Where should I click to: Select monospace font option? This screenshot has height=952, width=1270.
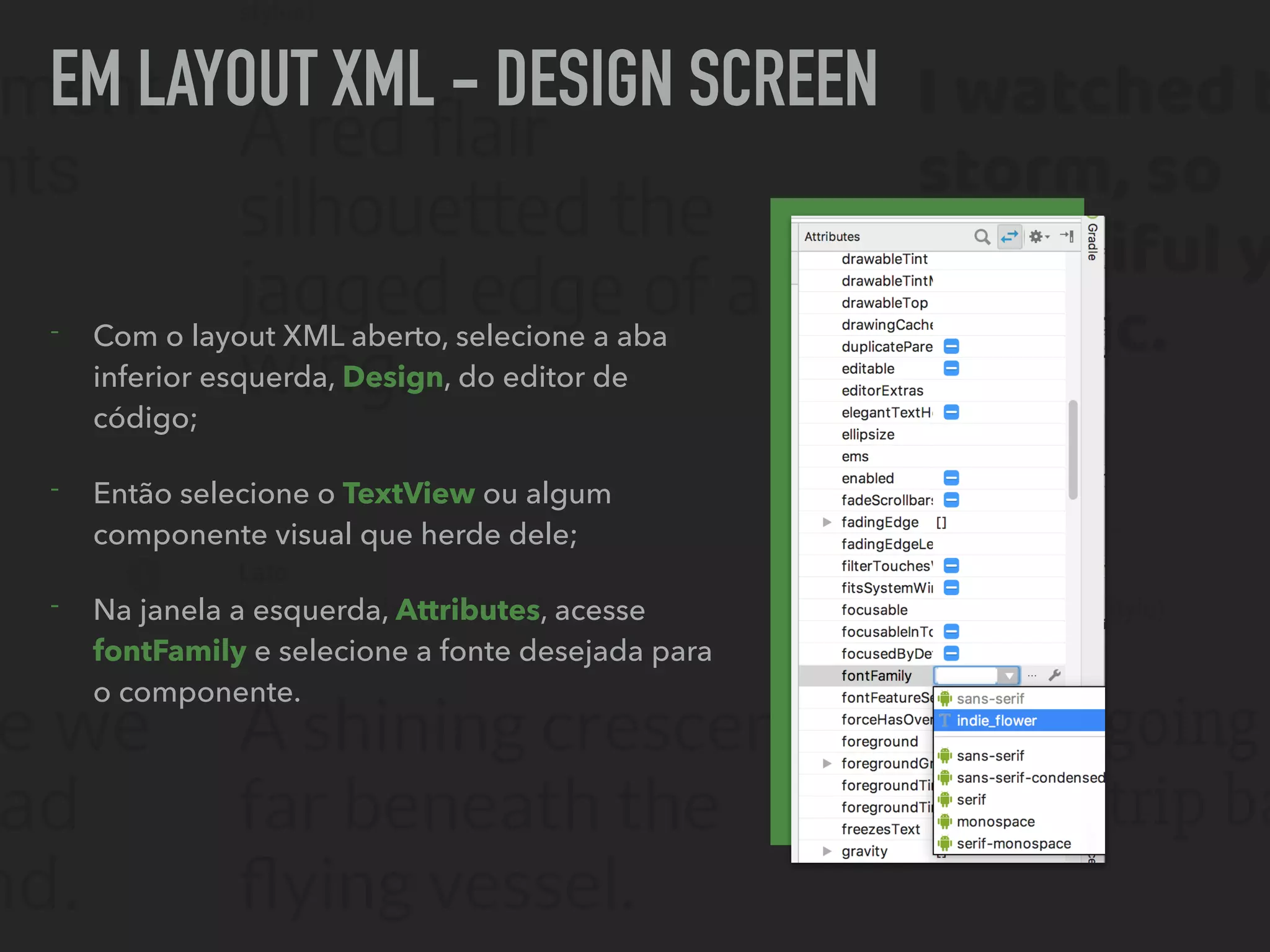coord(1019,821)
